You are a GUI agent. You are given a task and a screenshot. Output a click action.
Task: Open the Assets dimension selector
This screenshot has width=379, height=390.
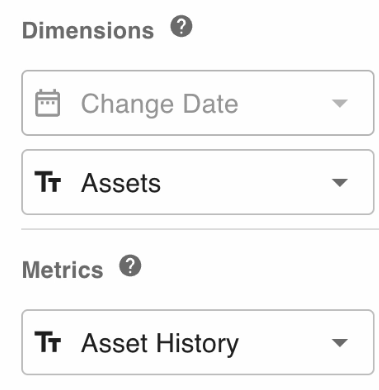click(x=198, y=182)
